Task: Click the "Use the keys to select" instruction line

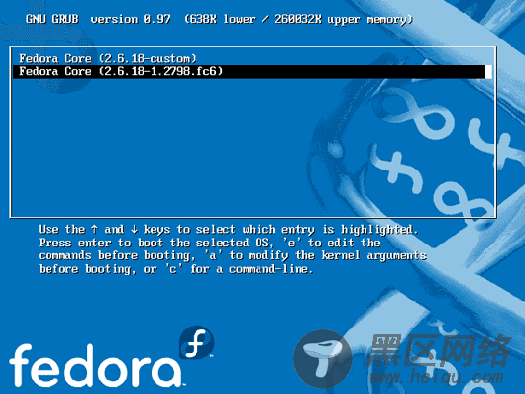Action: [x=229, y=230]
